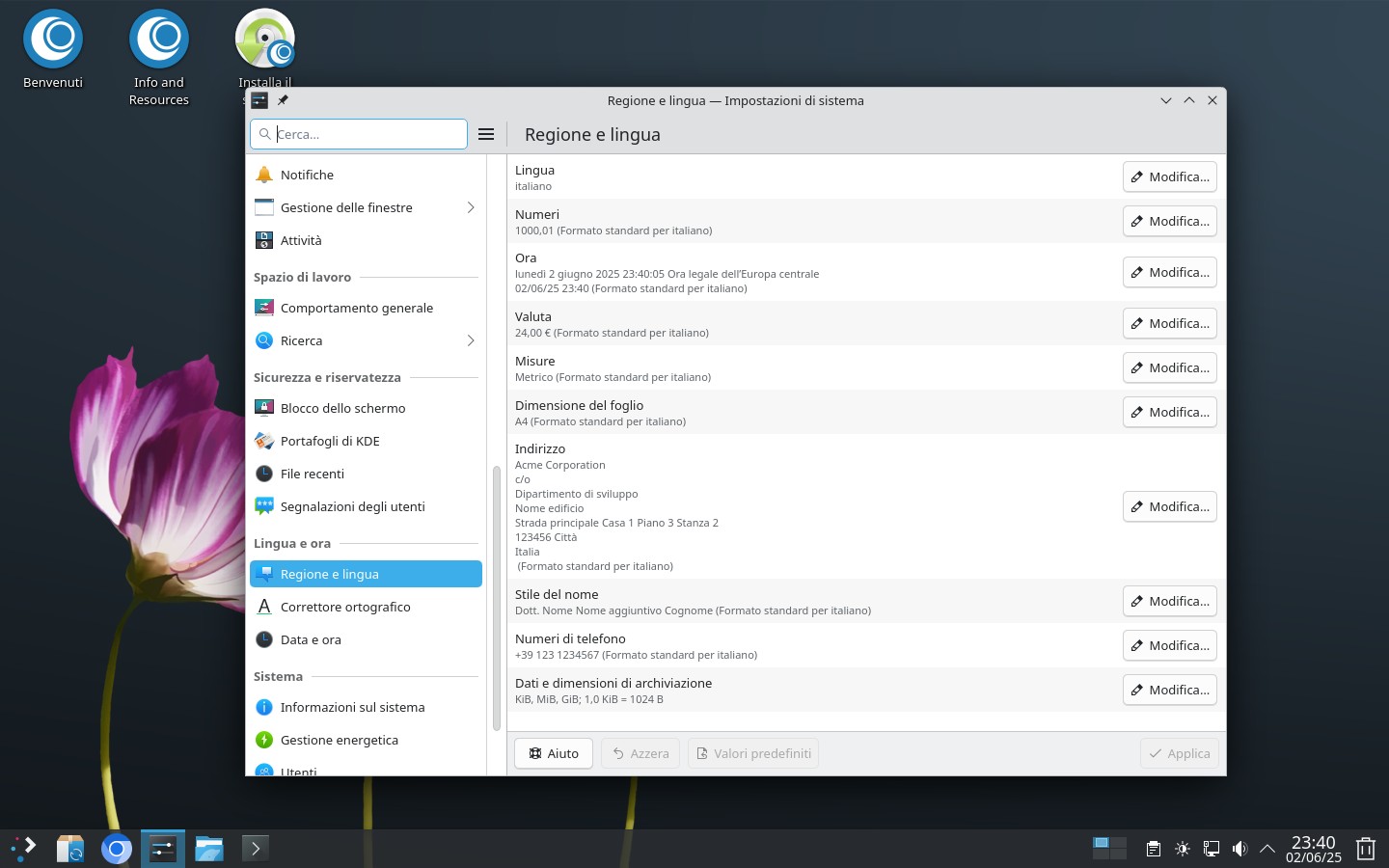Open the Notifiche bell icon entry
Viewport: 1389px width, 868px height.
click(264, 175)
